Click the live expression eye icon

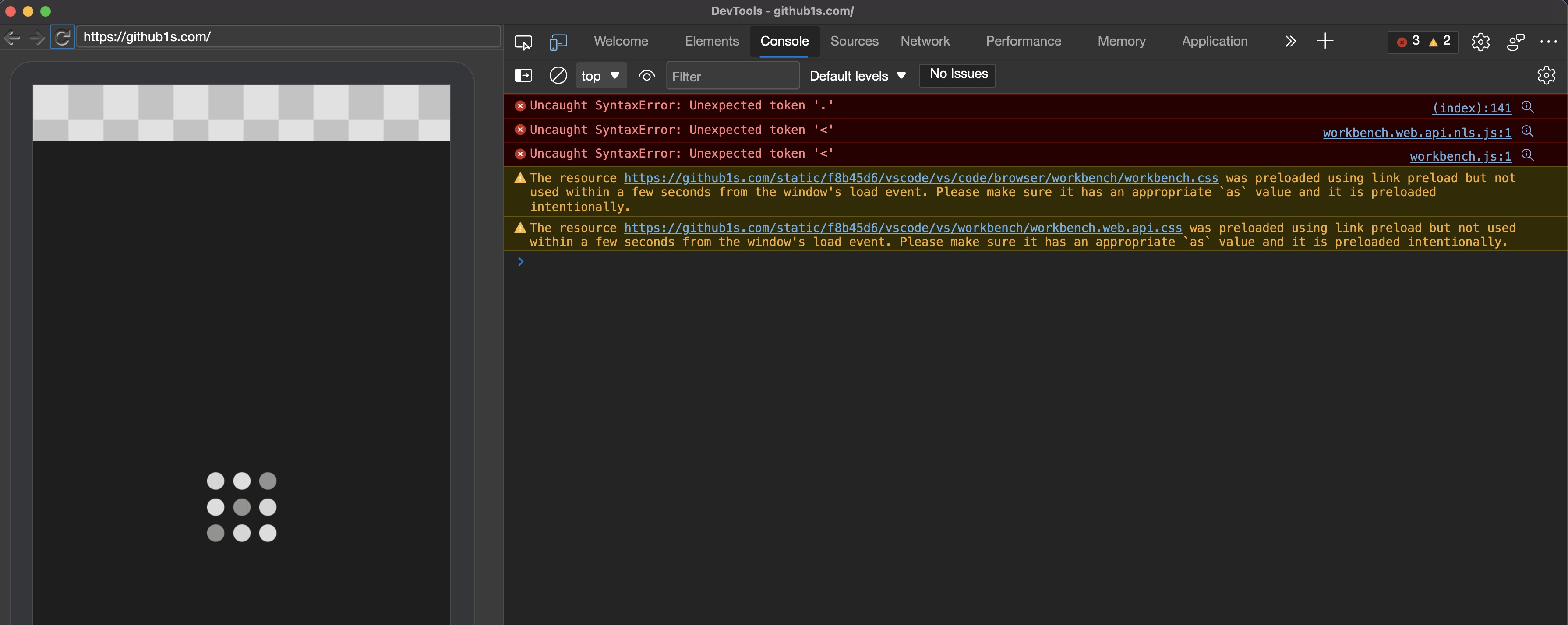646,75
